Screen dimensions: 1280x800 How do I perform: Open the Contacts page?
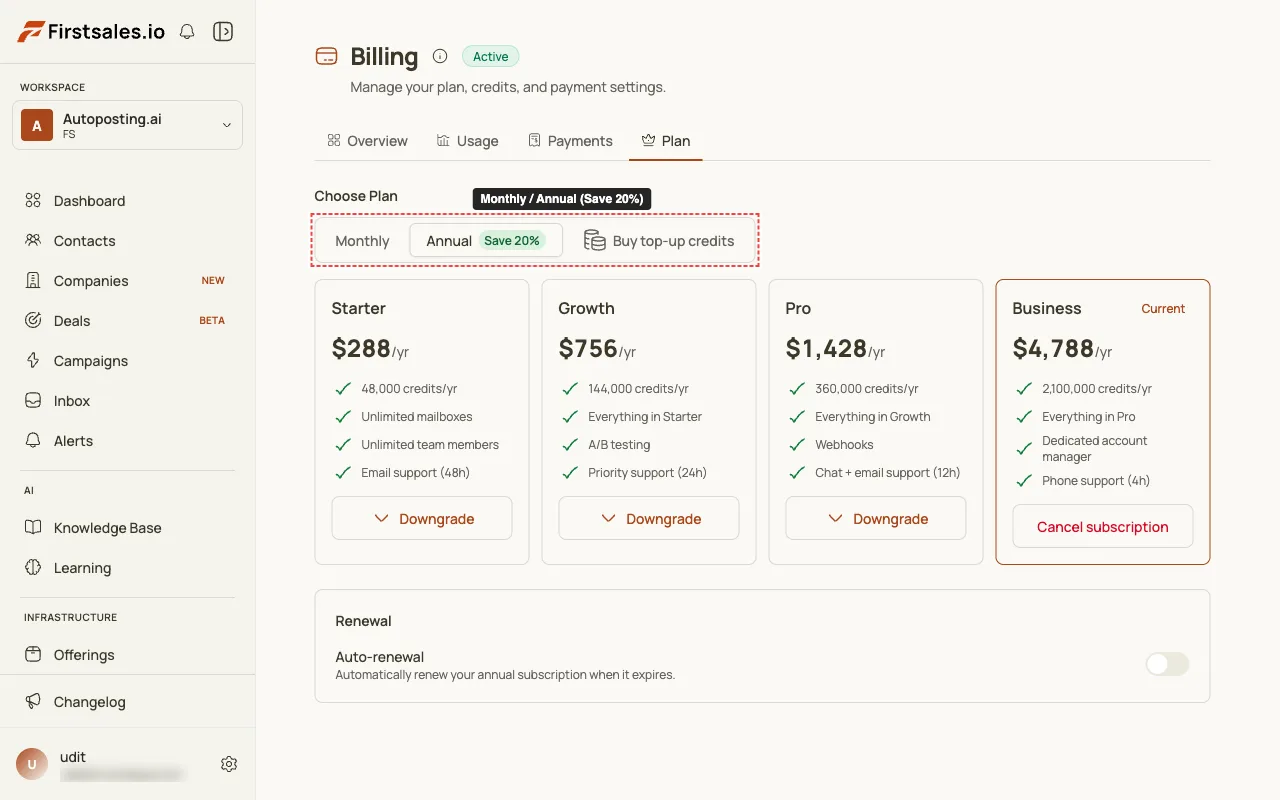[127, 241]
